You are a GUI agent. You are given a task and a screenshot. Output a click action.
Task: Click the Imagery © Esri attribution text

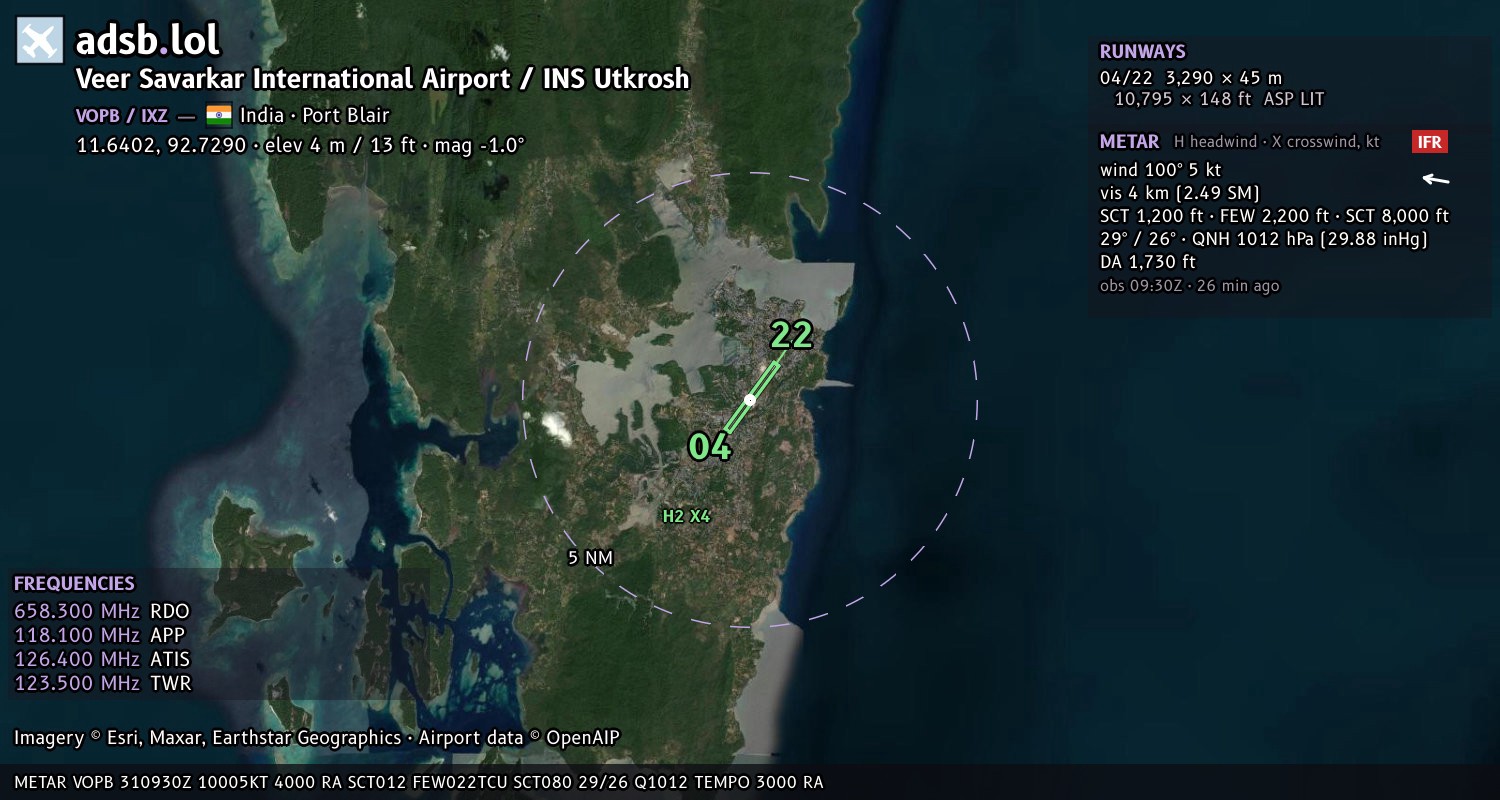[317, 738]
